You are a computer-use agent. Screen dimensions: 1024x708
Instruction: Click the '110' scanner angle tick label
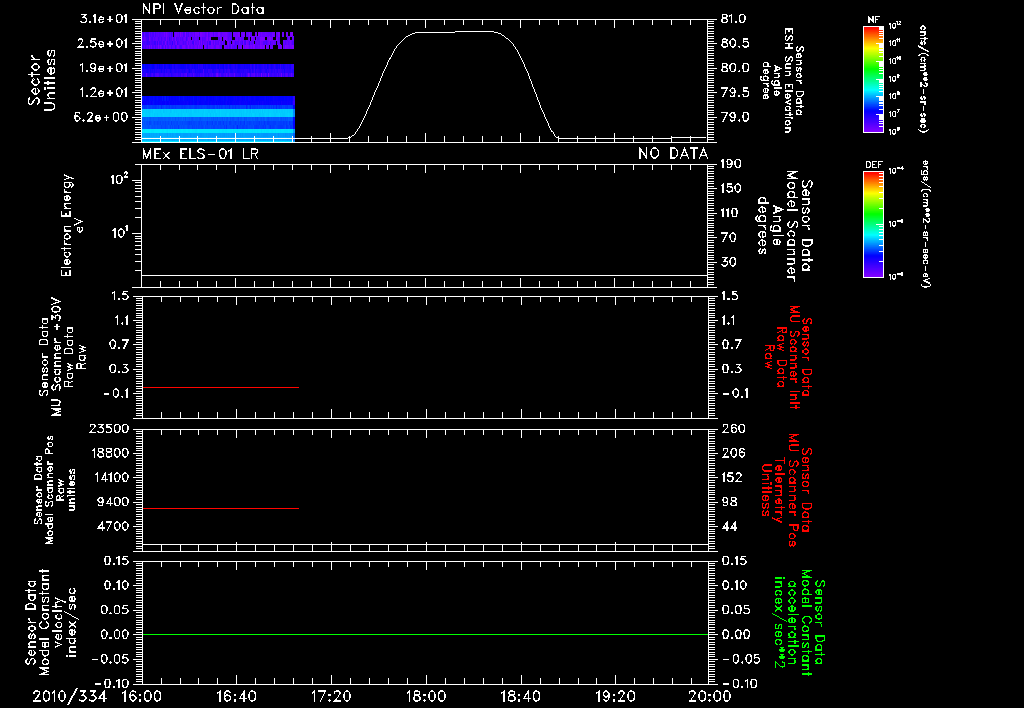pyautogui.click(x=731, y=213)
